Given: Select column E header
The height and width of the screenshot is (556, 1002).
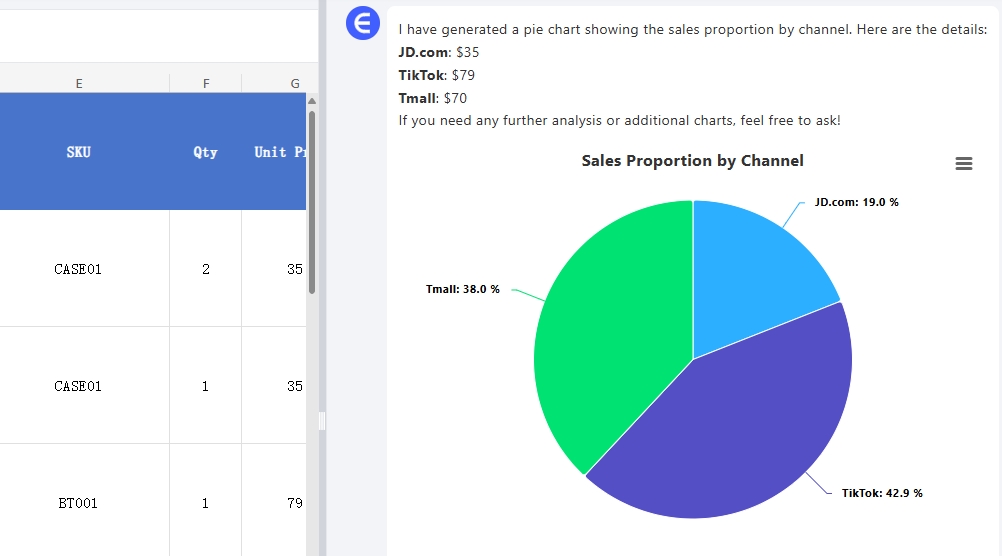Looking at the screenshot, I should pos(79,84).
